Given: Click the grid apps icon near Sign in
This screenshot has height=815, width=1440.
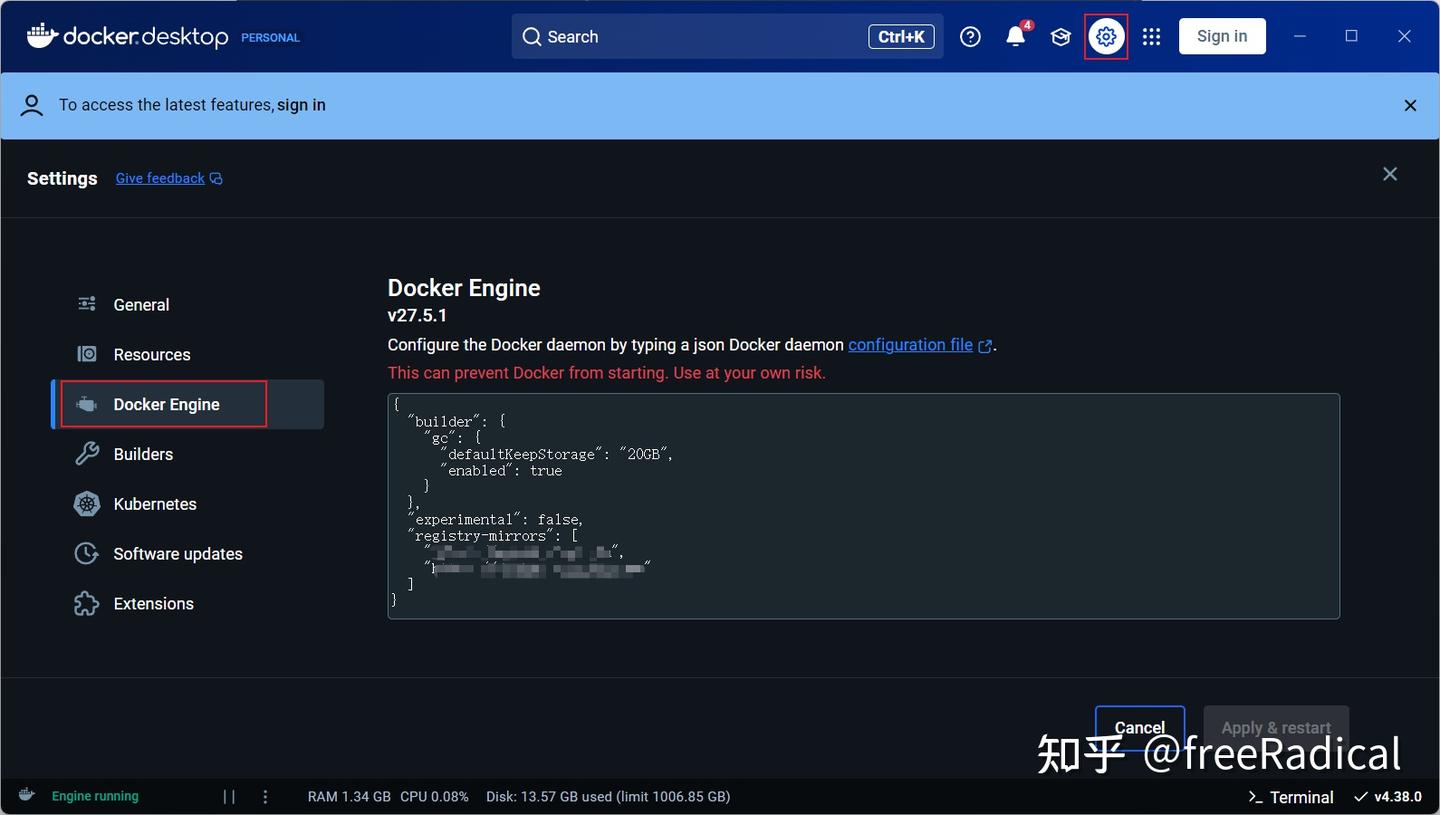Looking at the screenshot, I should click(1151, 36).
